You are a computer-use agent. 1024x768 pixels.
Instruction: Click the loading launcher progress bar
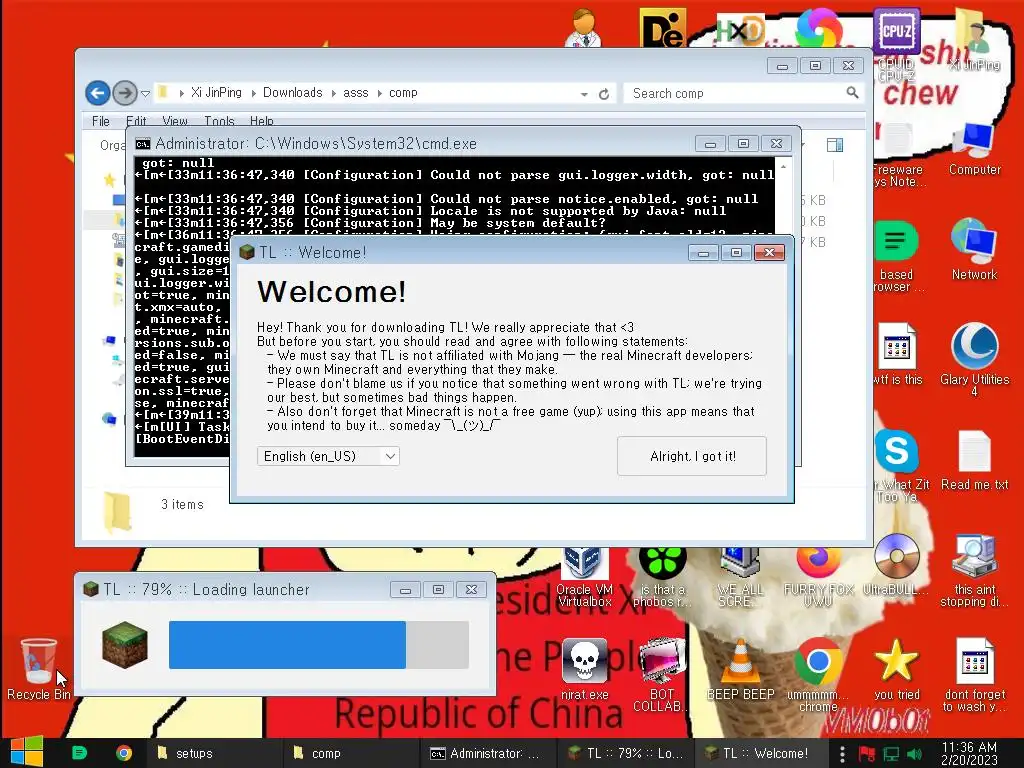319,645
